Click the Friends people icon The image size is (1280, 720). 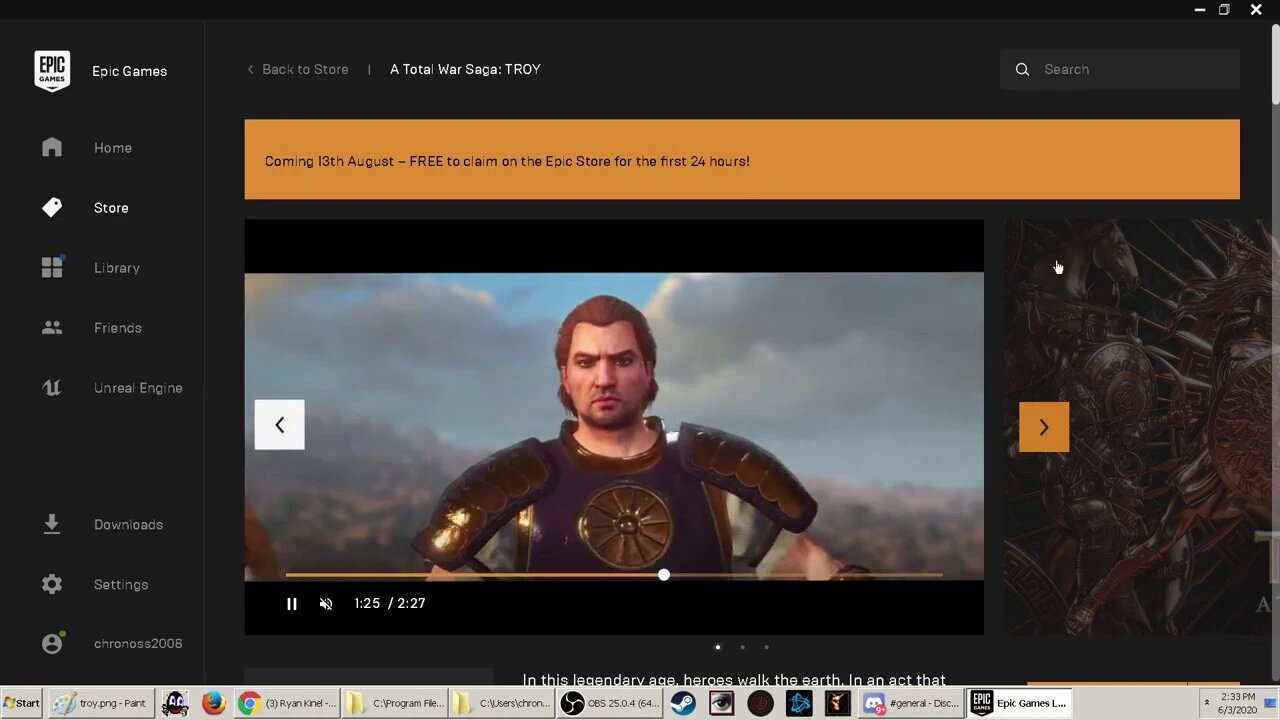click(x=52, y=327)
